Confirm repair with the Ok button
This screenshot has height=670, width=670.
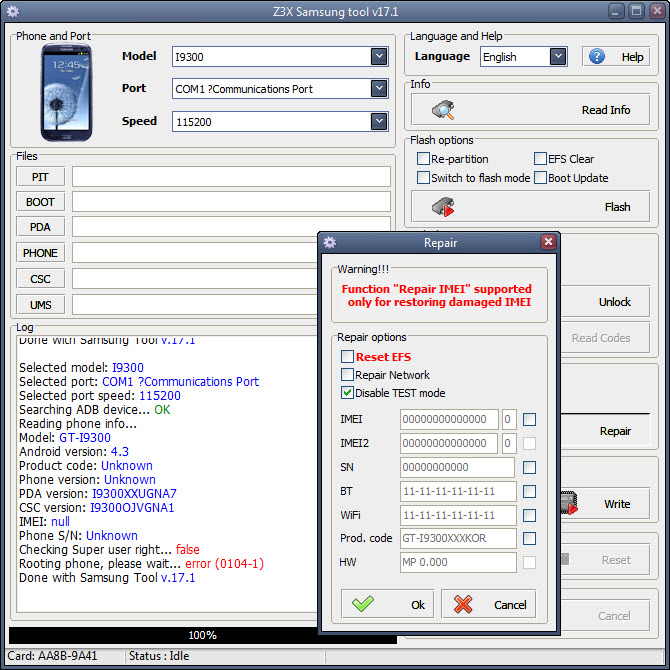point(388,604)
